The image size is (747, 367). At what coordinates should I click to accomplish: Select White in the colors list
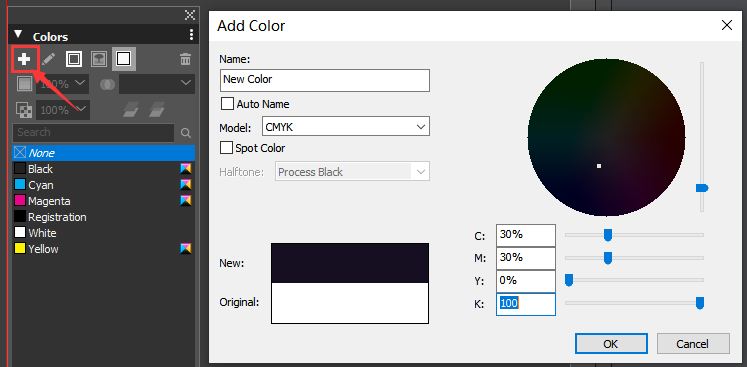click(103, 233)
